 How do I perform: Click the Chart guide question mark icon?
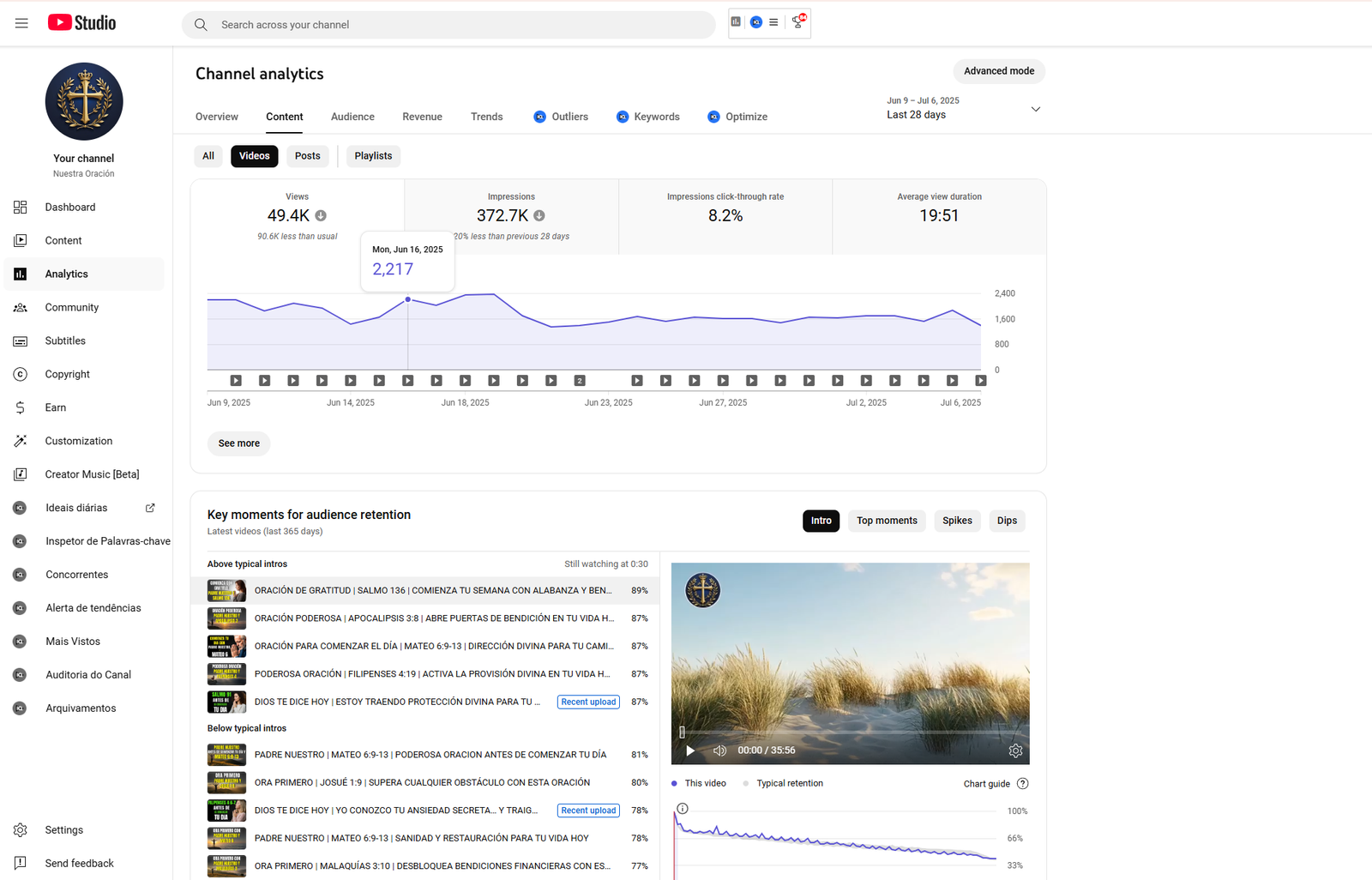[x=1022, y=784]
